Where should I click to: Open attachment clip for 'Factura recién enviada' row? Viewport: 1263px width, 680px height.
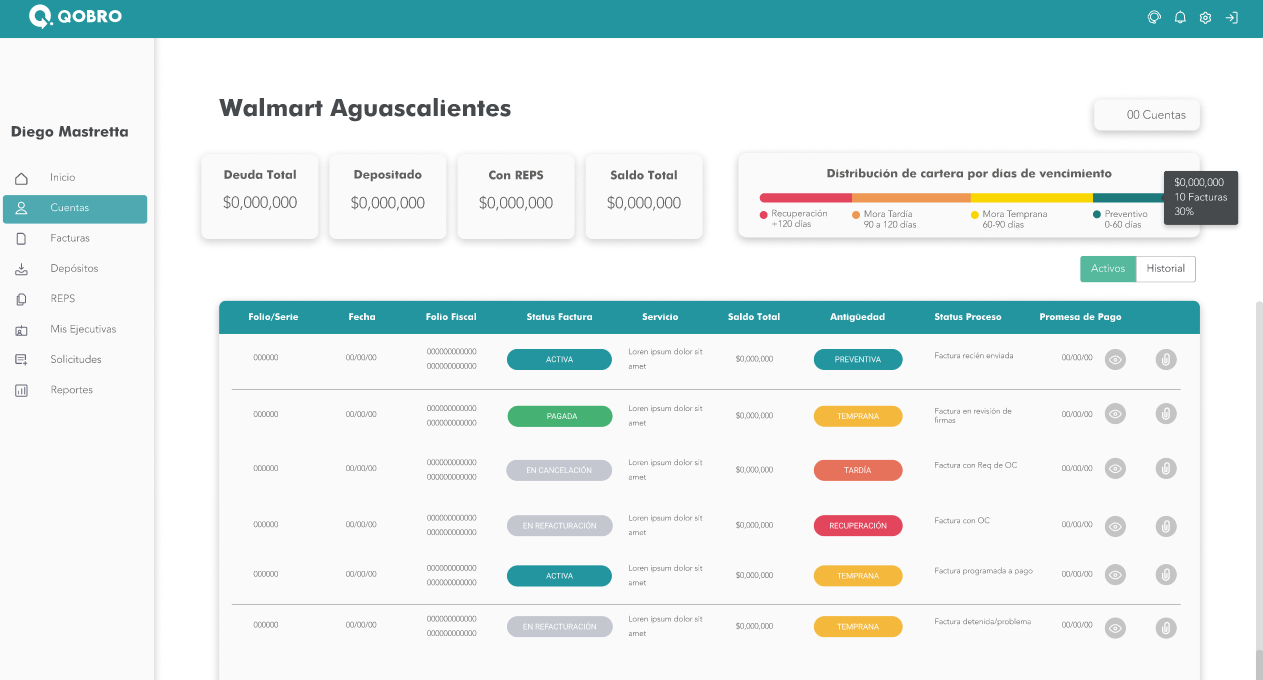tap(1165, 359)
